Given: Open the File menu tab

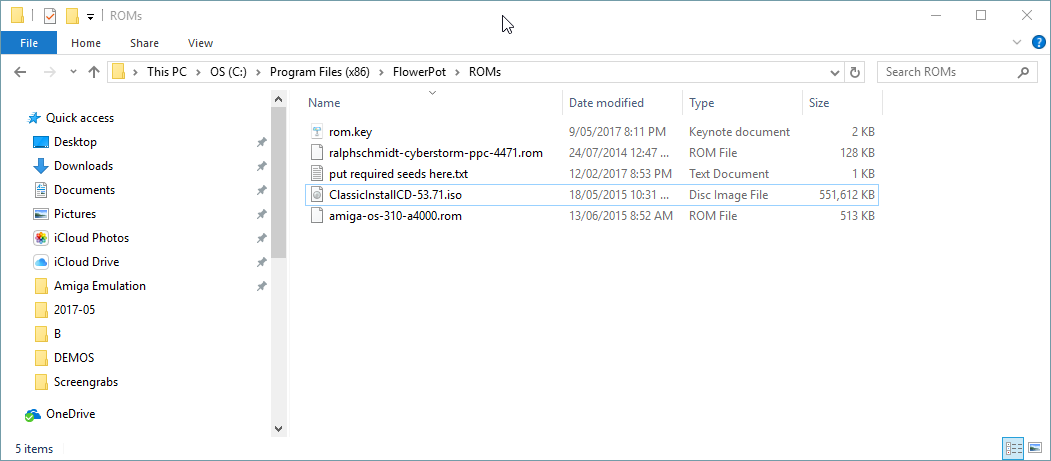Looking at the screenshot, I should click(29, 43).
